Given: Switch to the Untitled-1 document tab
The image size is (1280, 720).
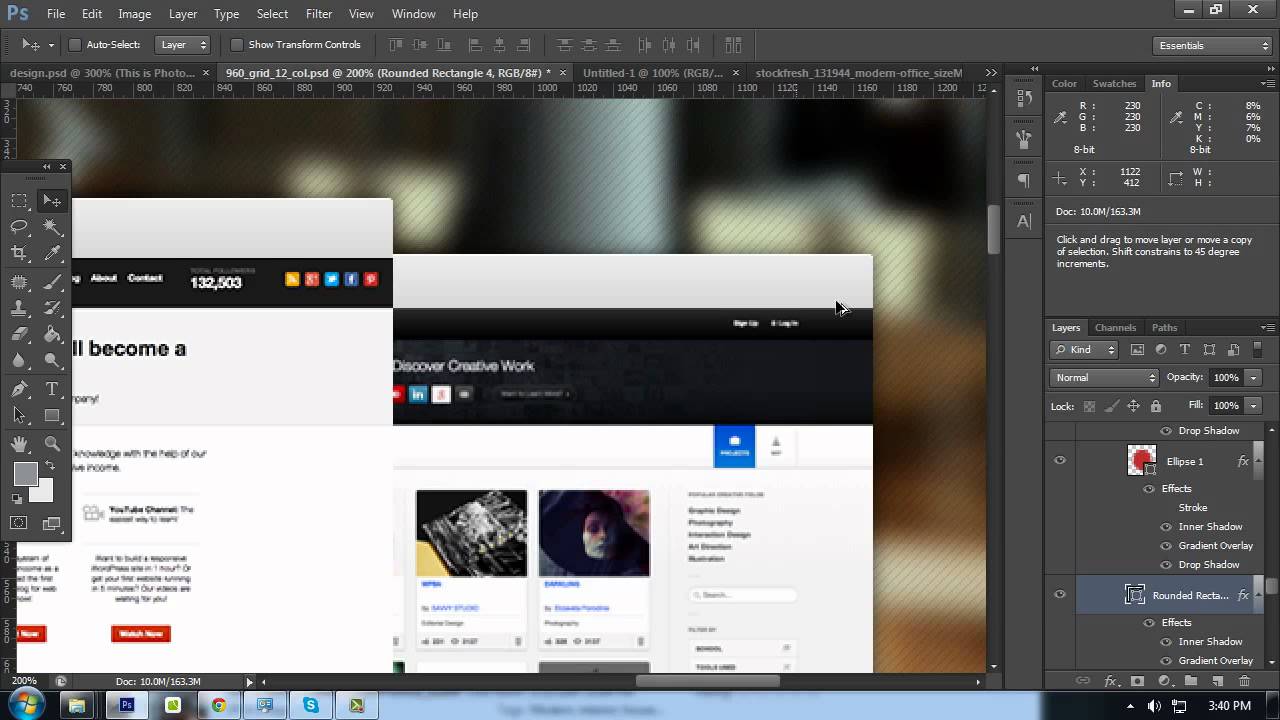Looking at the screenshot, I should pyautogui.click(x=652, y=73).
